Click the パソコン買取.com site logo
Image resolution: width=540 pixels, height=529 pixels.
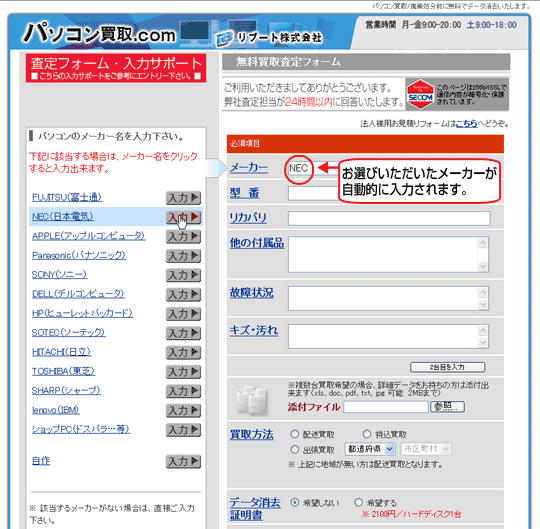click(x=99, y=33)
